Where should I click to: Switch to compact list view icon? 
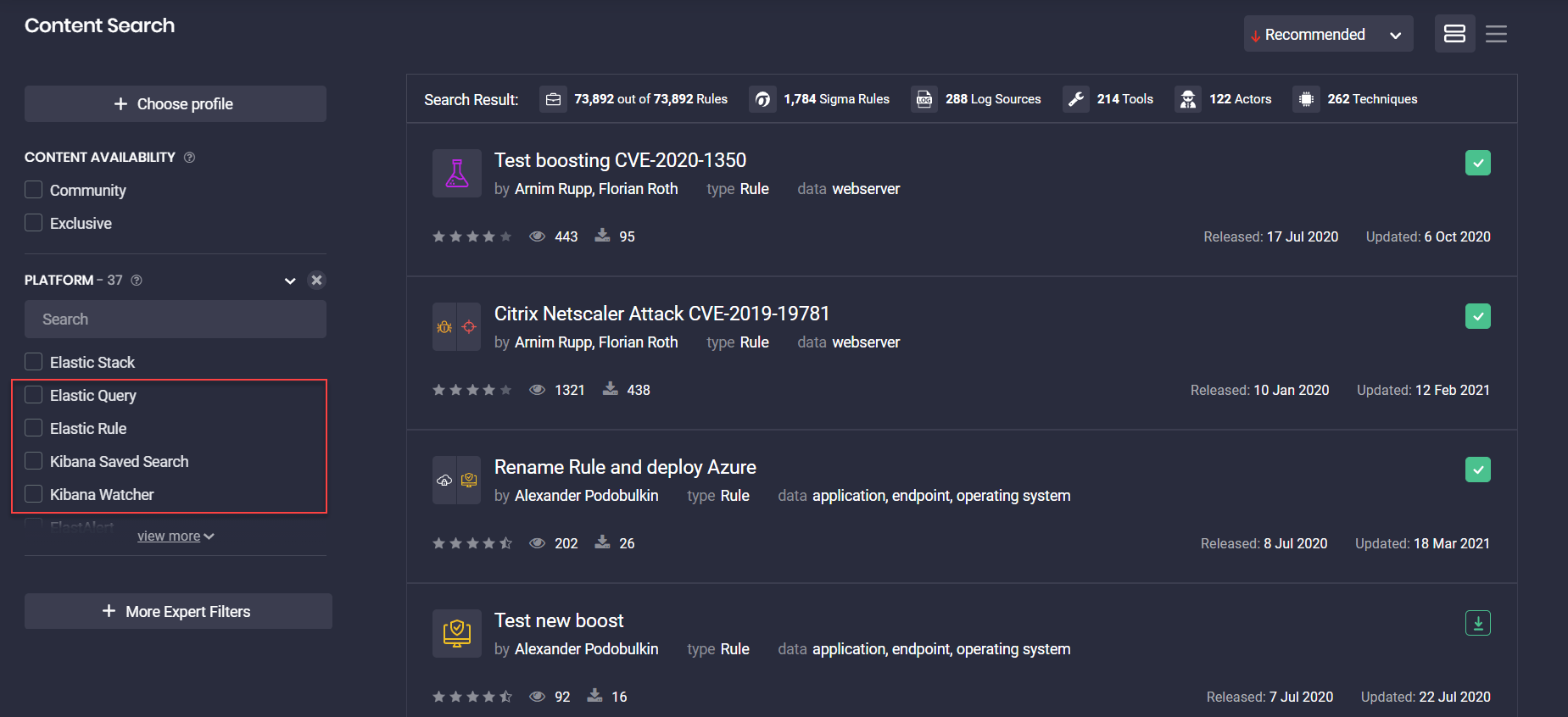coord(1496,34)
